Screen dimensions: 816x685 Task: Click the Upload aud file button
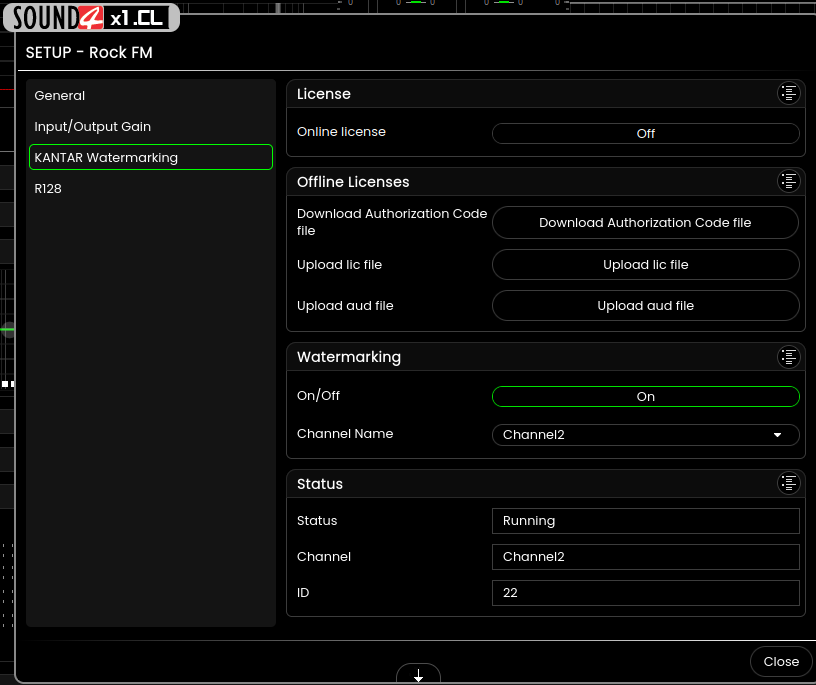tap(645, 306)
